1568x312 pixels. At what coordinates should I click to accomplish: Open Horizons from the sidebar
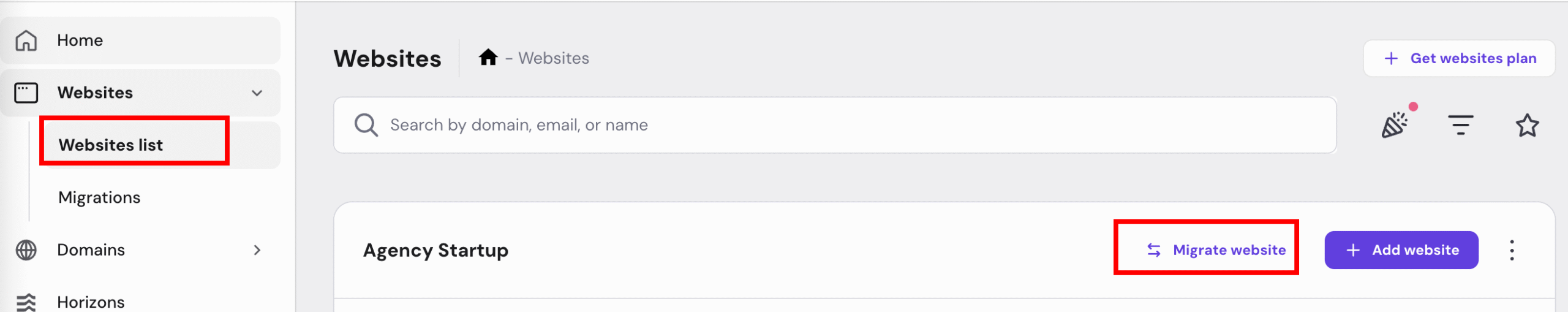point(91,302)
